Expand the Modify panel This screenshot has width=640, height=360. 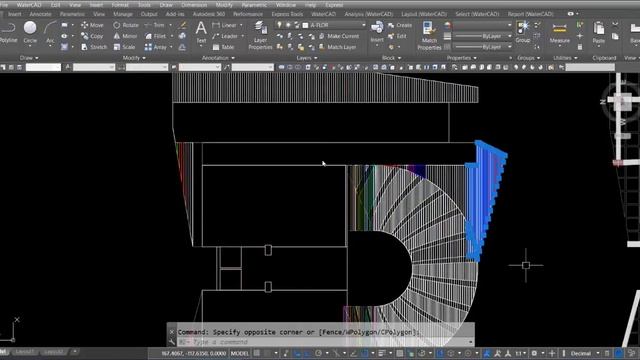pyautogui.click(x=134, y=58)
